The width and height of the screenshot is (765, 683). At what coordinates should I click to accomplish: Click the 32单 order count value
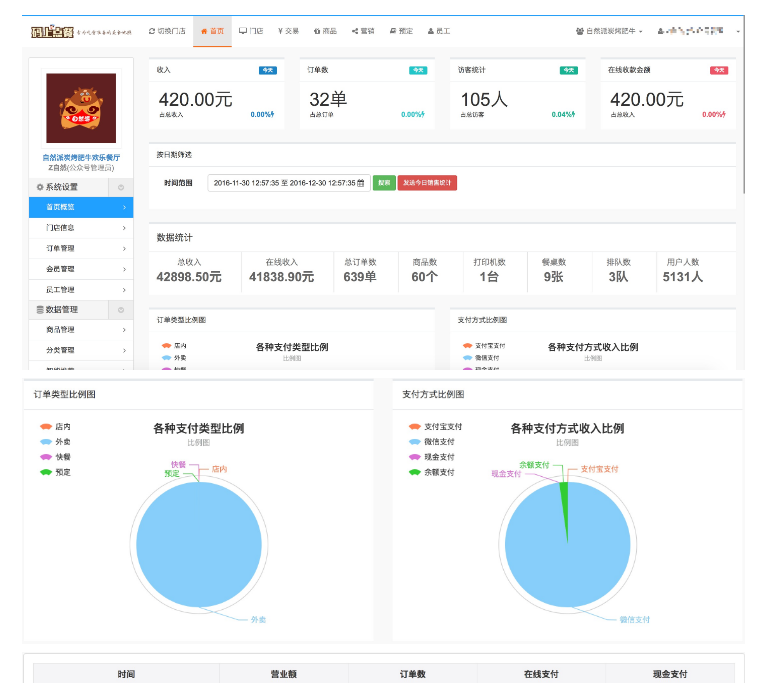328,100
